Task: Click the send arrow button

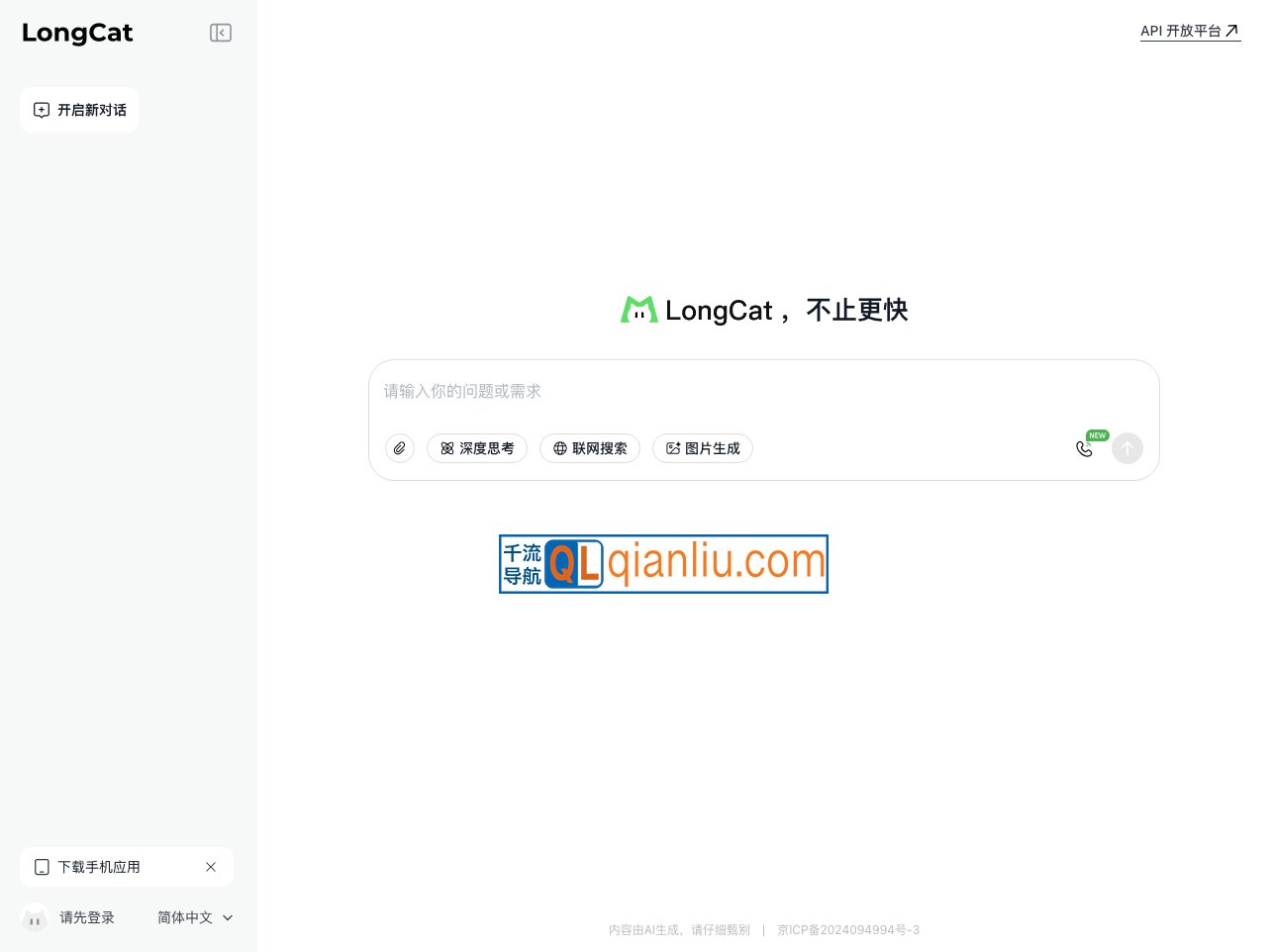Action: [x=1126, y=448]
